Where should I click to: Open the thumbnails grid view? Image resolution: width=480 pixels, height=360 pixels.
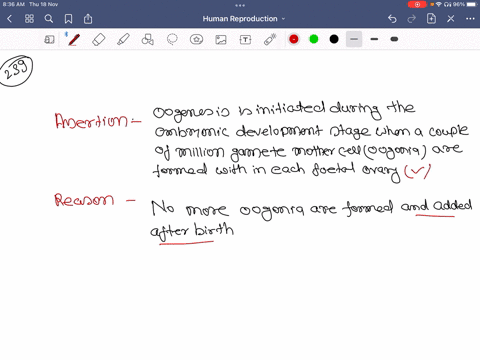tap(29, 19)
